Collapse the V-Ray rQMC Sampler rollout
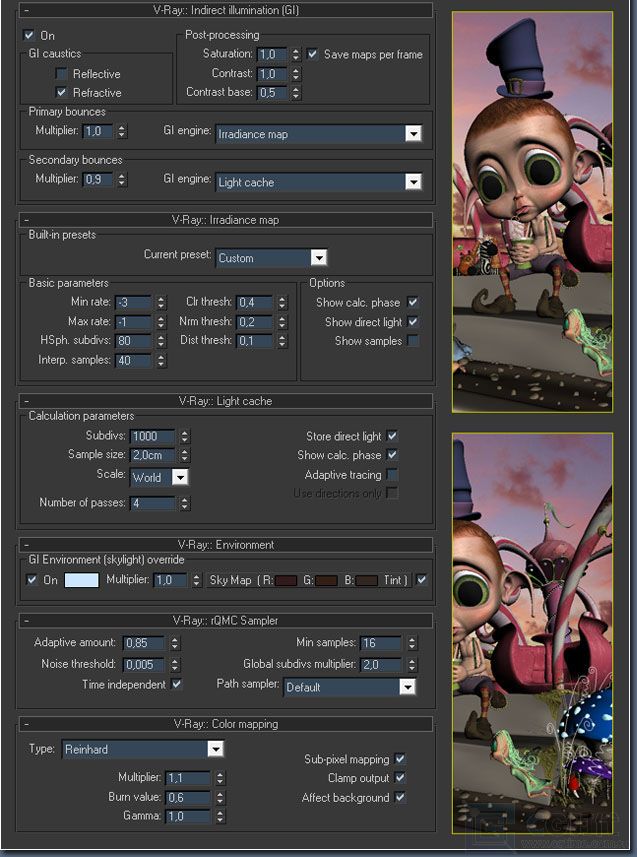Image resolution: width=637 pixels, height=857 pixels. tap(226, 620)
